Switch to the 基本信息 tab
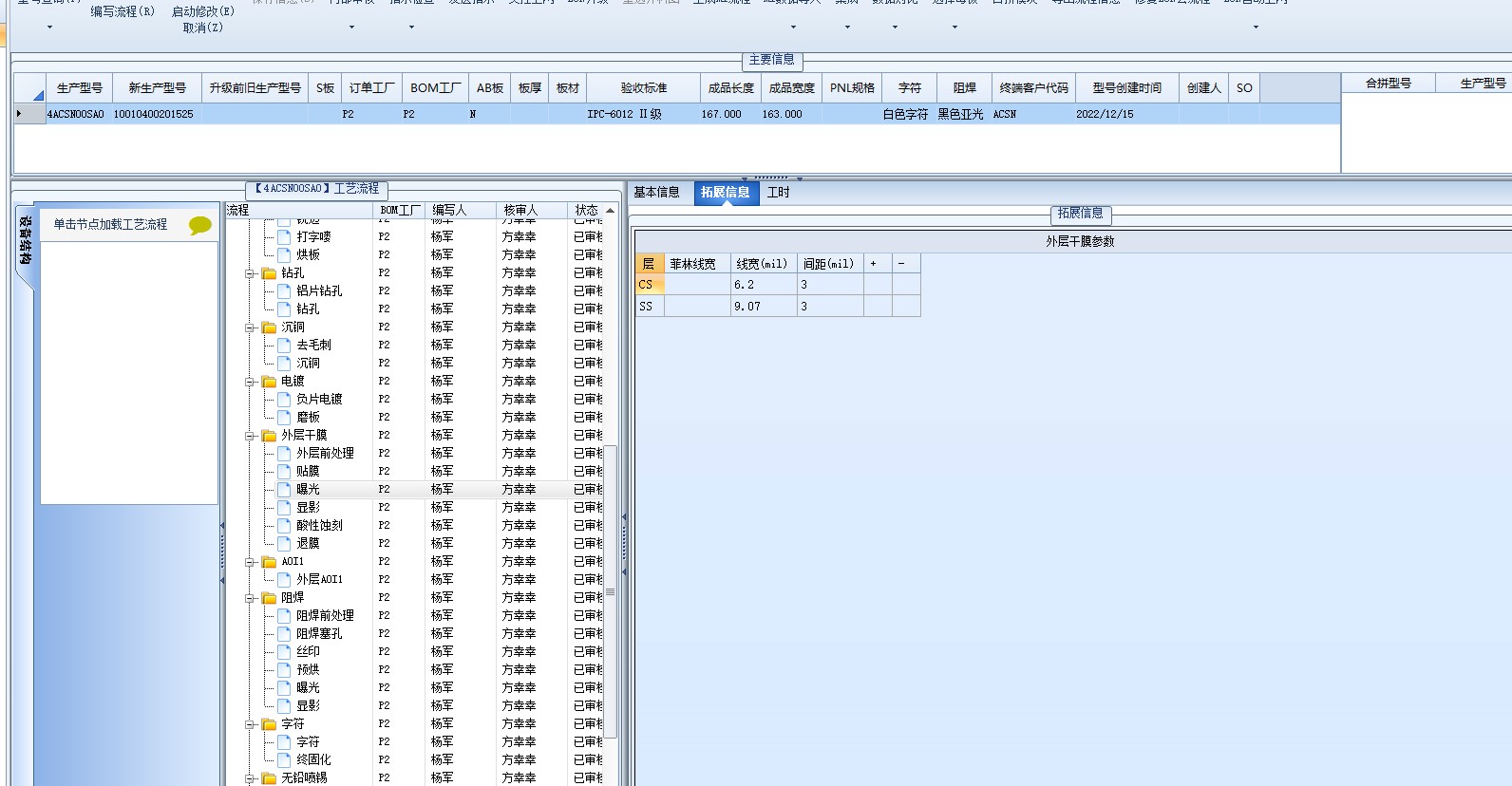Screen dimensions: 1512x786 tap(657, 193)
